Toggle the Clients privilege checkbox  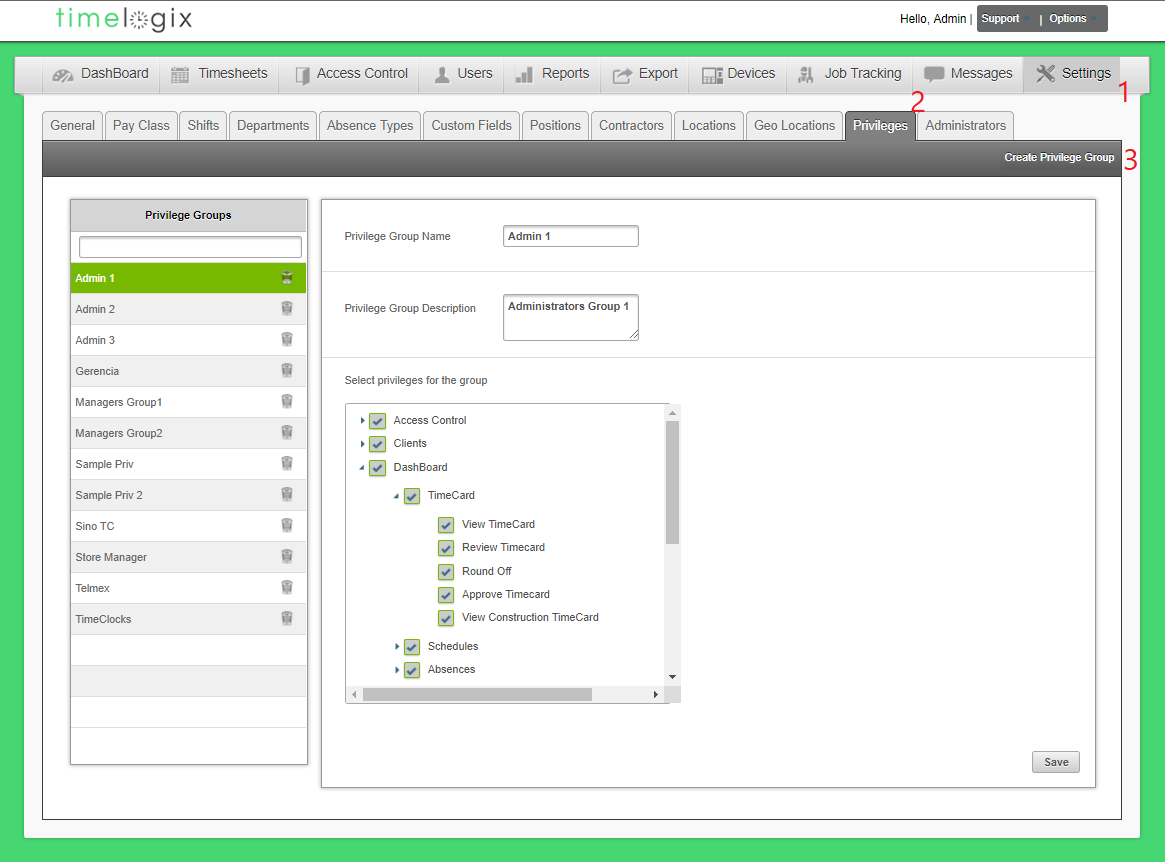coord(378,444)
